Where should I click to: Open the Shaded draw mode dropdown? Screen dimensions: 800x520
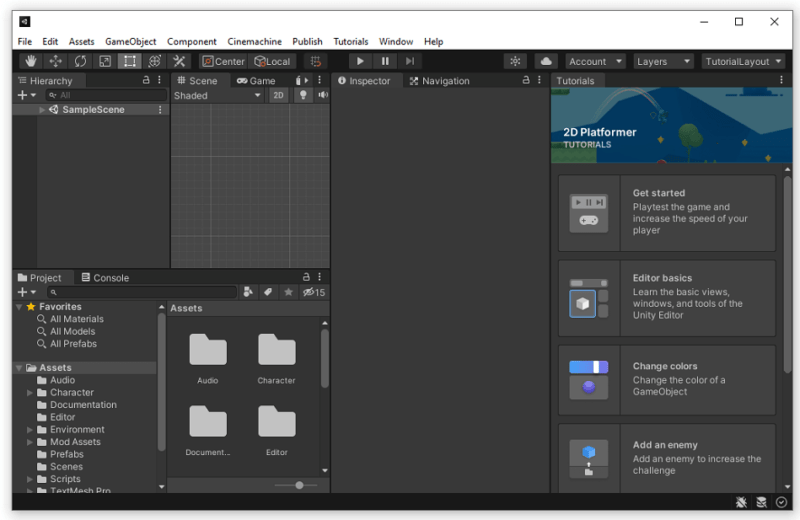[x=218, y=95]
